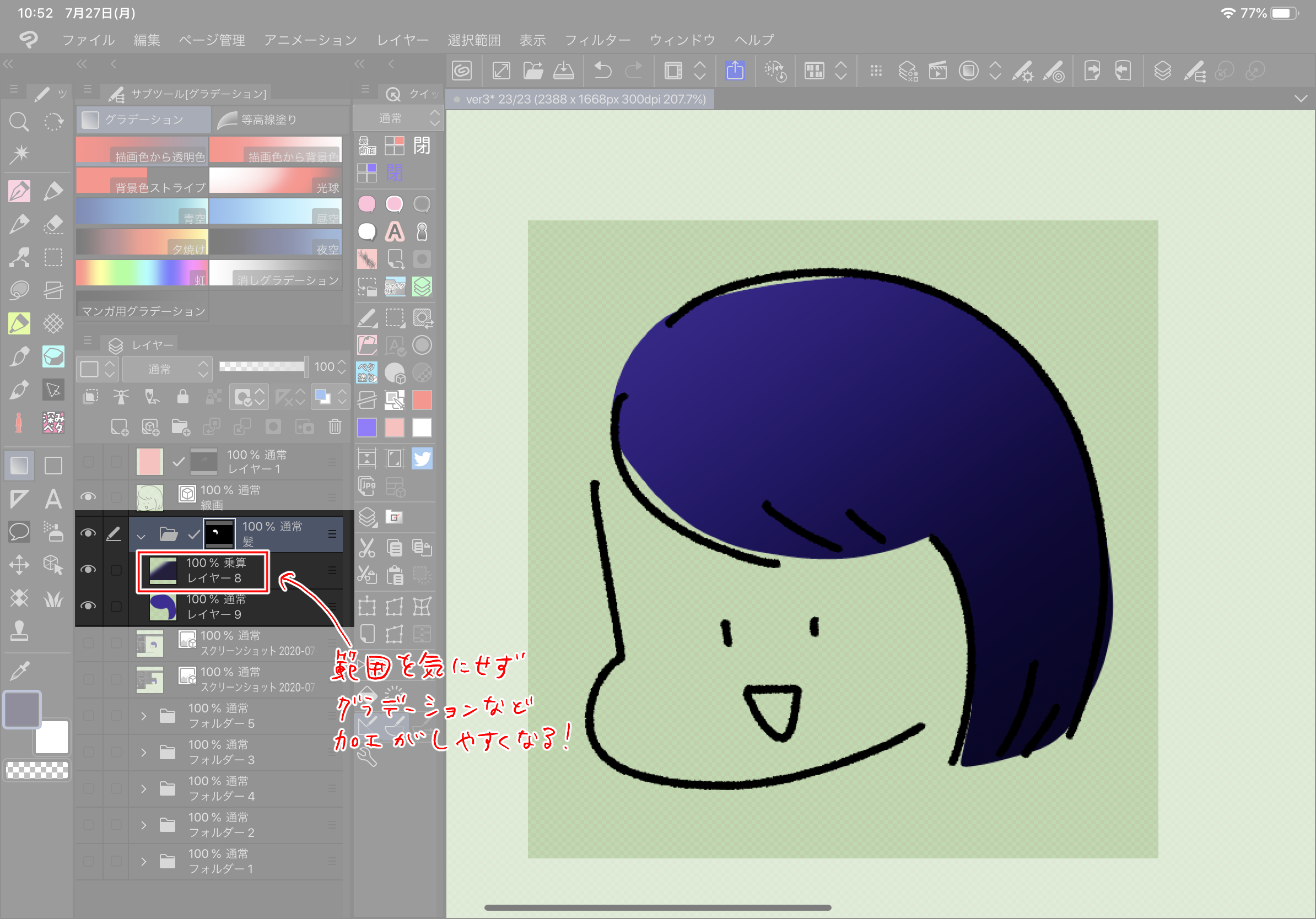Select the stamp tool in toolbox
Viewport: 1316px width, 919px height.
[x=19, y=631]
